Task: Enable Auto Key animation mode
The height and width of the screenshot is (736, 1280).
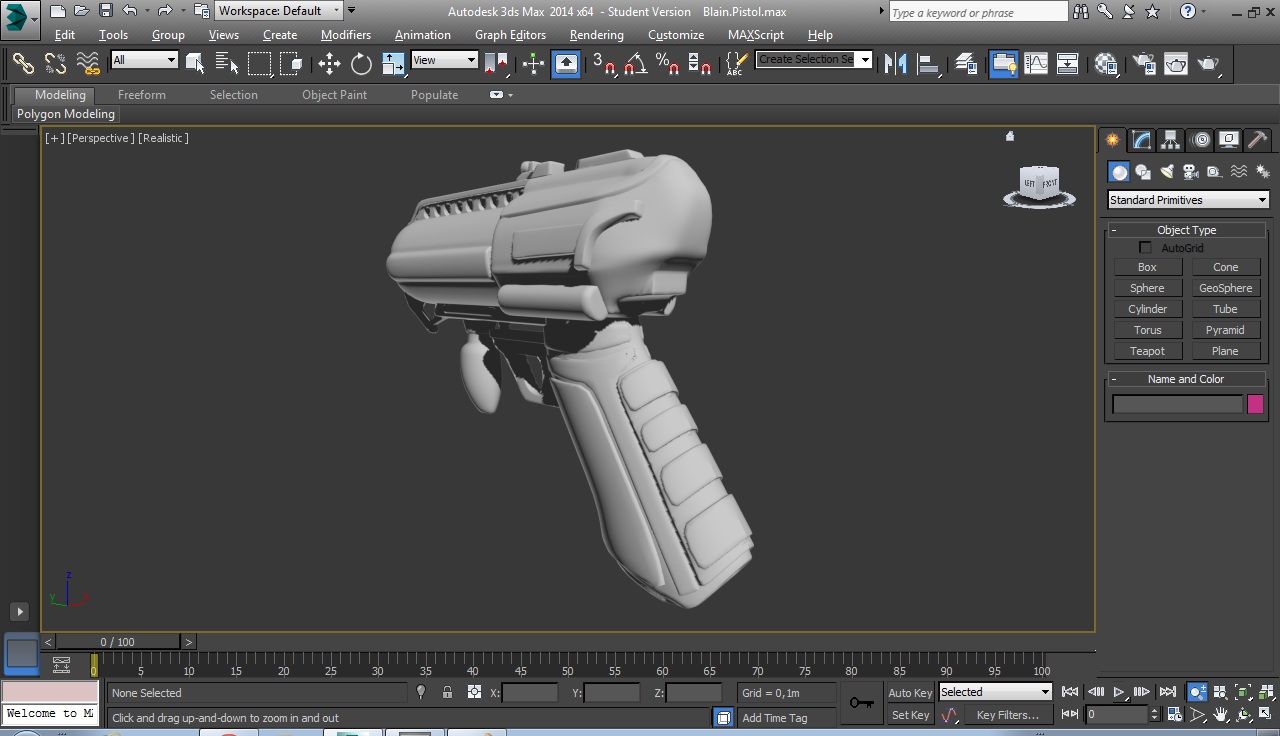Action: [909, 692]
